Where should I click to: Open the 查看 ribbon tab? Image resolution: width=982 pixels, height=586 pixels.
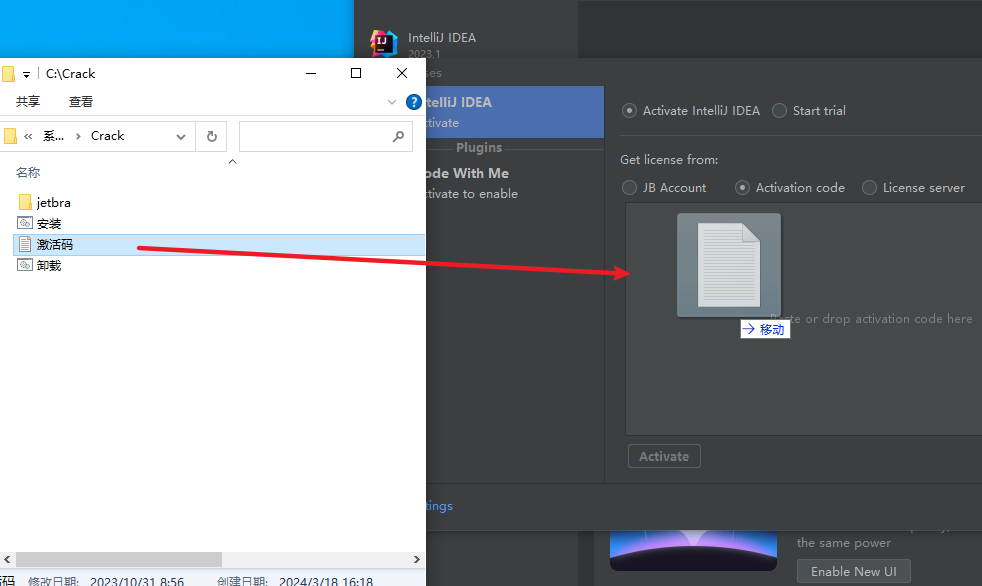81,101
